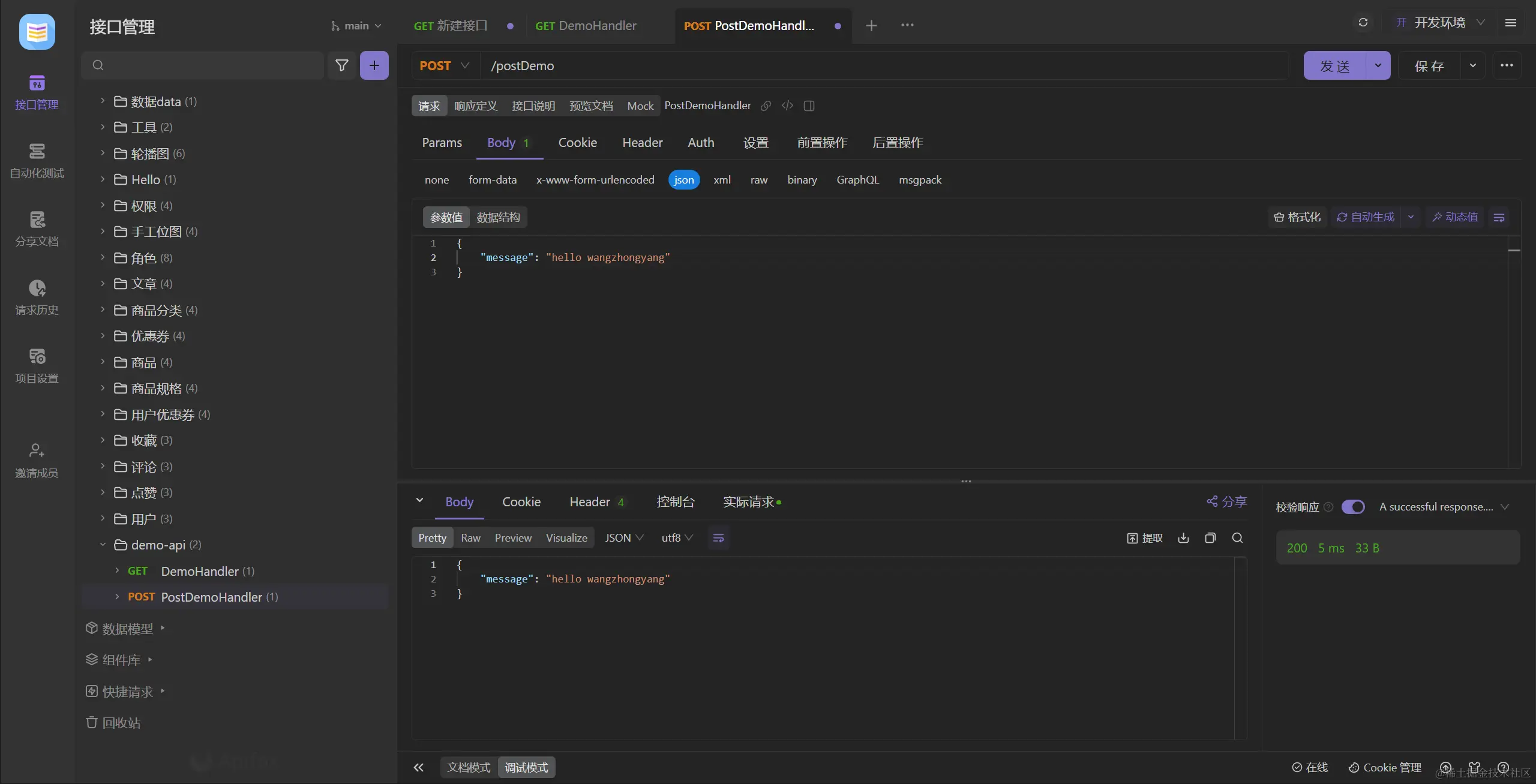The height and width of the screenshot is (784, 1536).
Task: Open the 请求历史 sidebar icon
Action: [x=37, y=297]
